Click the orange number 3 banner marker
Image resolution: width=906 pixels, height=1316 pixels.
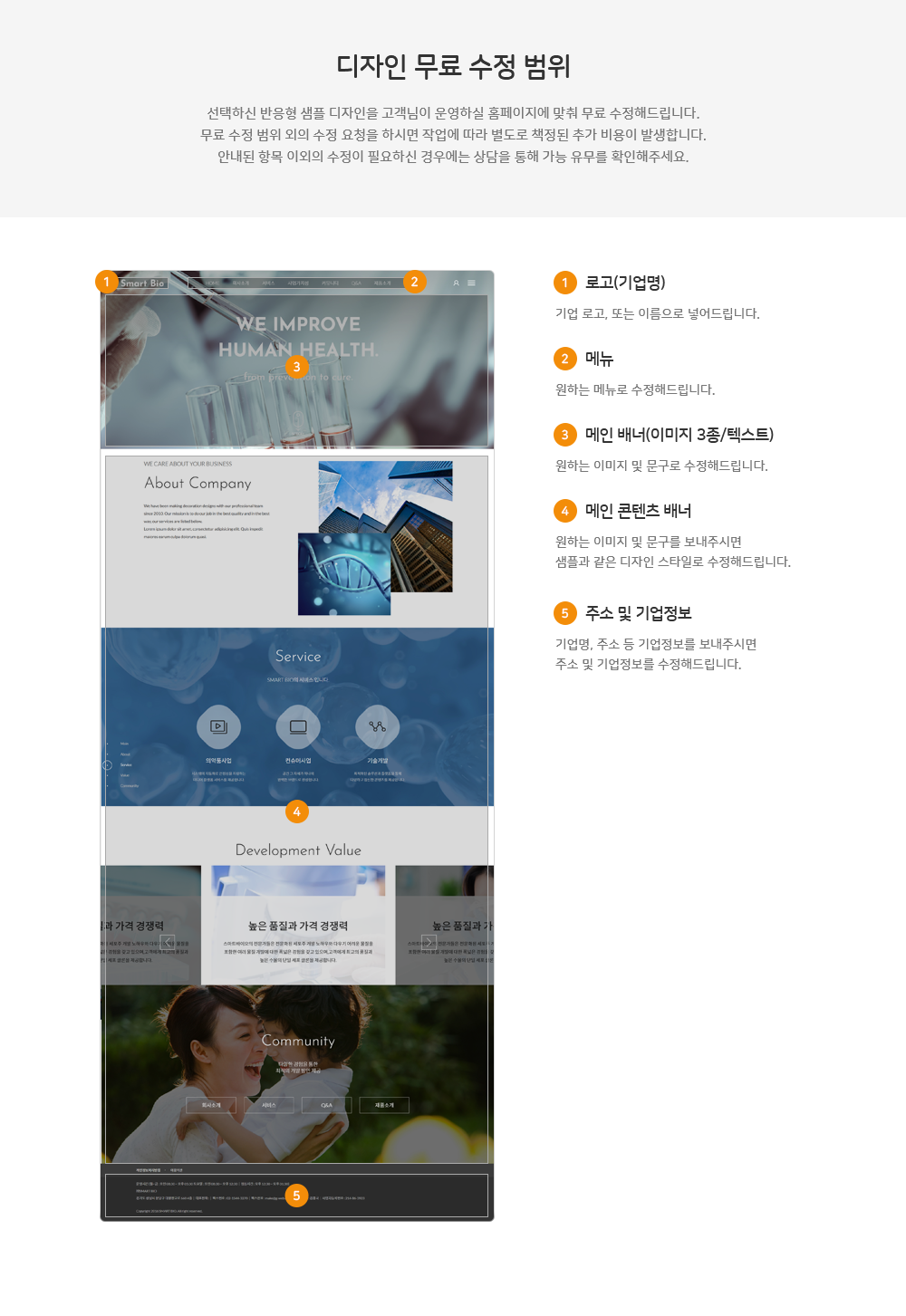coord(296,367)
